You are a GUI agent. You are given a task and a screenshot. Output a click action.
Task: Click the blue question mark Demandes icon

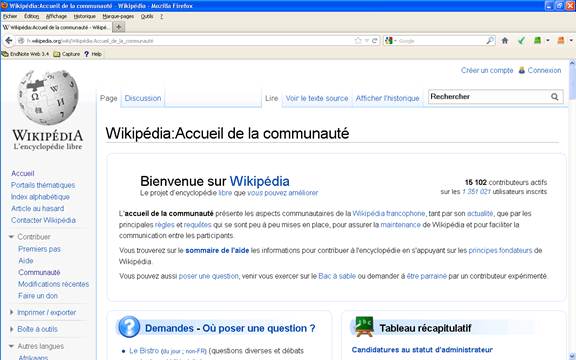129,327
